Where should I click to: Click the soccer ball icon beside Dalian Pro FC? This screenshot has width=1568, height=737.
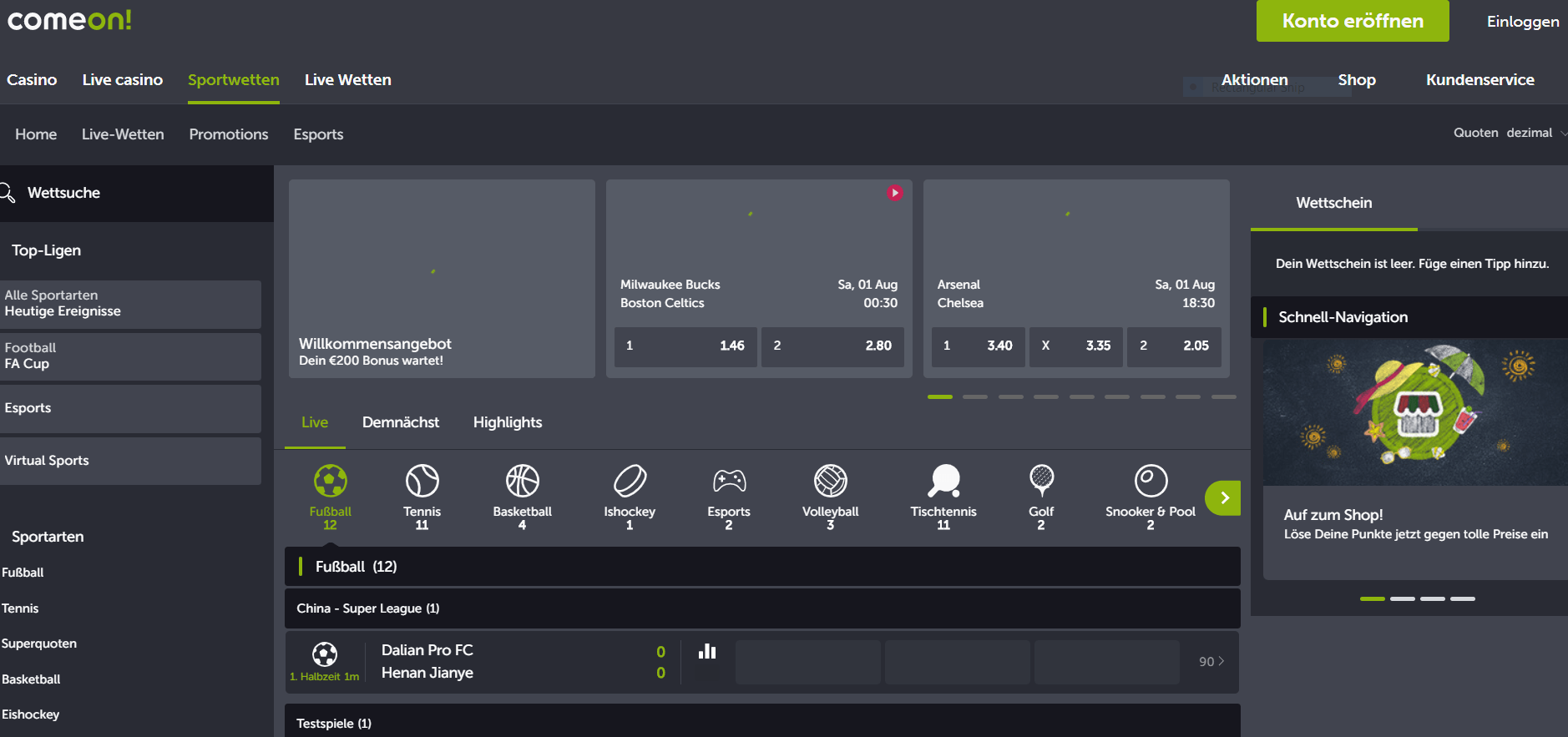[x=325, y=654]
